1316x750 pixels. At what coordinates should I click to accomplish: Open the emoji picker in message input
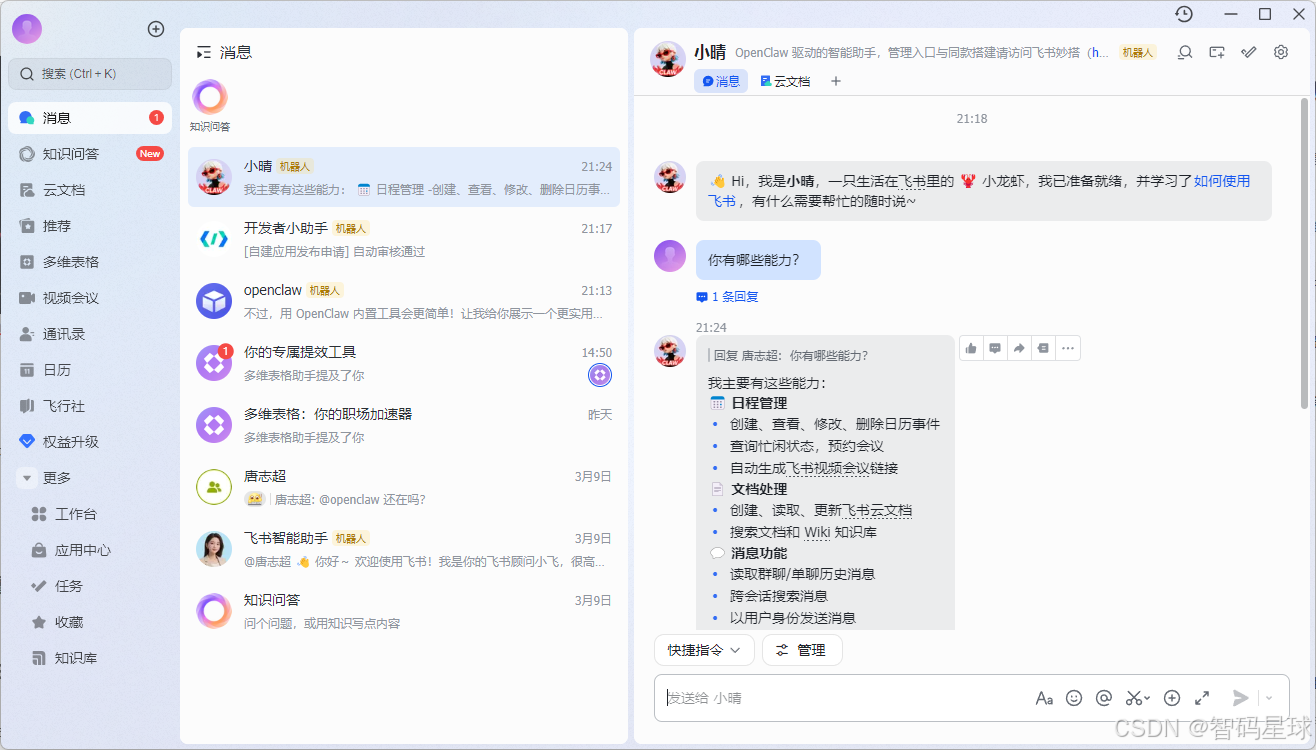click(1074, 698)
